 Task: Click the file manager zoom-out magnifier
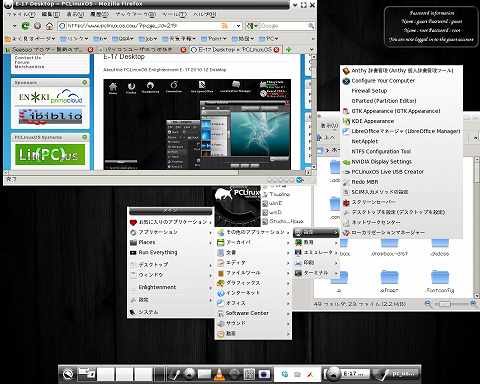pos(429,303)
